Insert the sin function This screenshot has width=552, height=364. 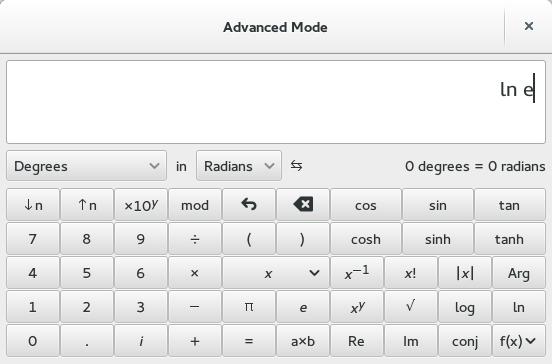(438, 205)
